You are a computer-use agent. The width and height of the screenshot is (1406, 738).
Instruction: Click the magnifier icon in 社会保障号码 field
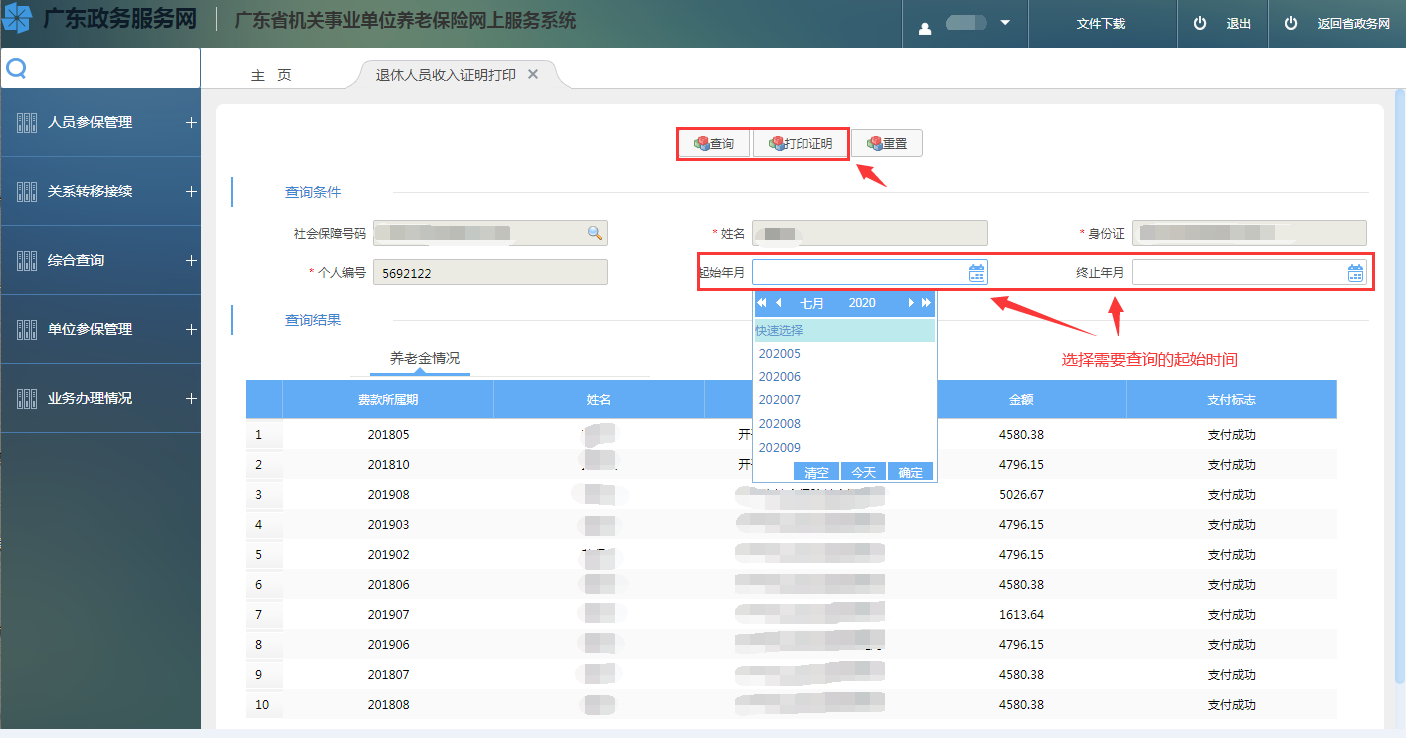tap(595, 233)
